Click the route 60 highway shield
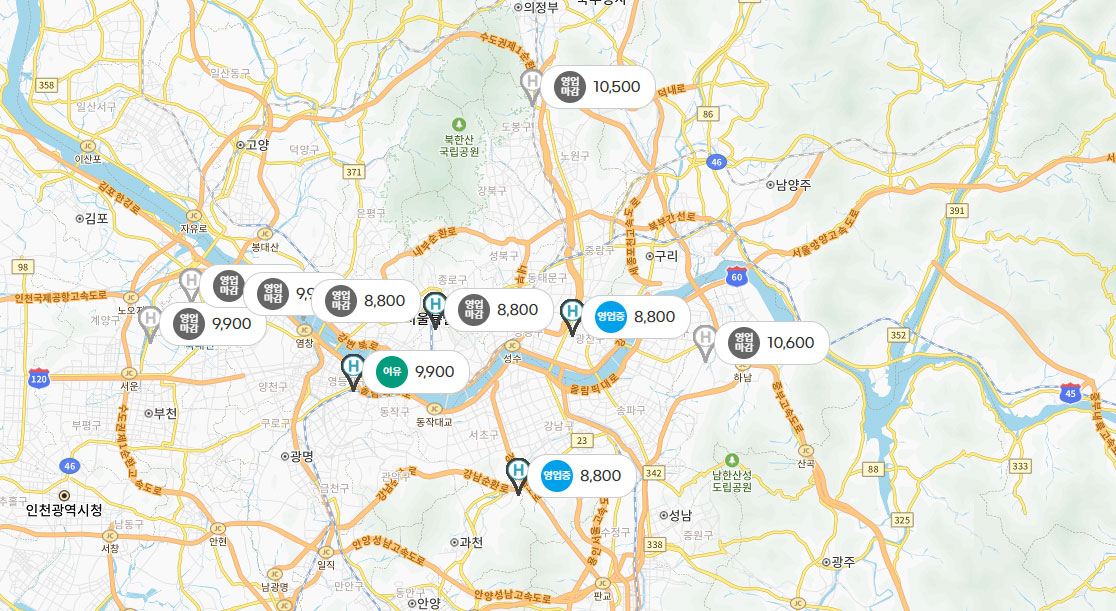Image resolution: width=1116 pixels, height=611 pixels. (x=737, y=277)
